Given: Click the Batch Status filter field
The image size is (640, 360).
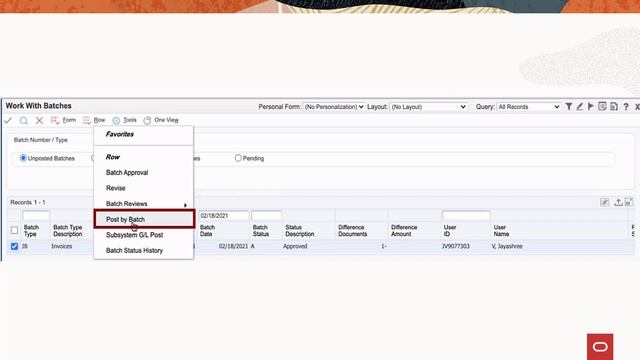Looking at the screenshot, I should [x=266, y=216].
